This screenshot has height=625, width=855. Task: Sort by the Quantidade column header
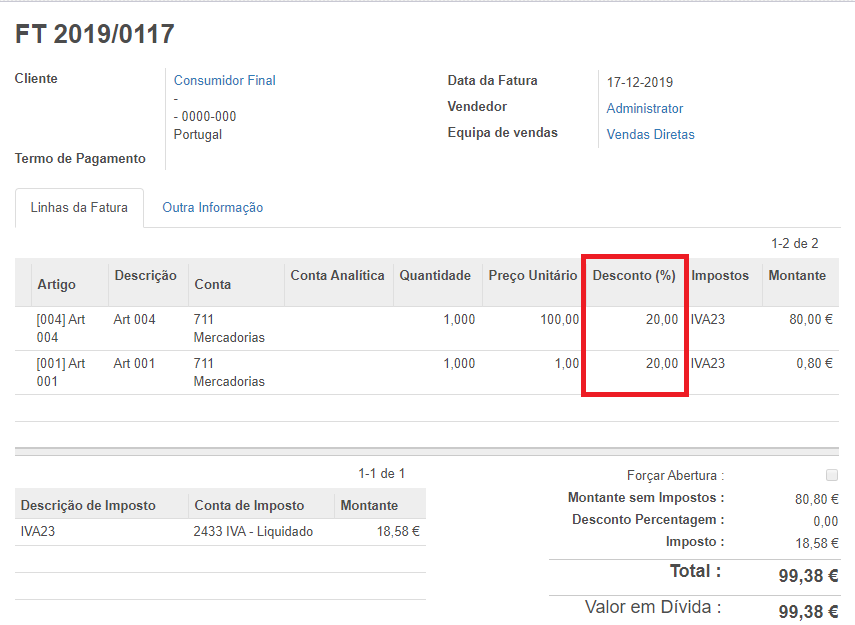coord(435,276)
